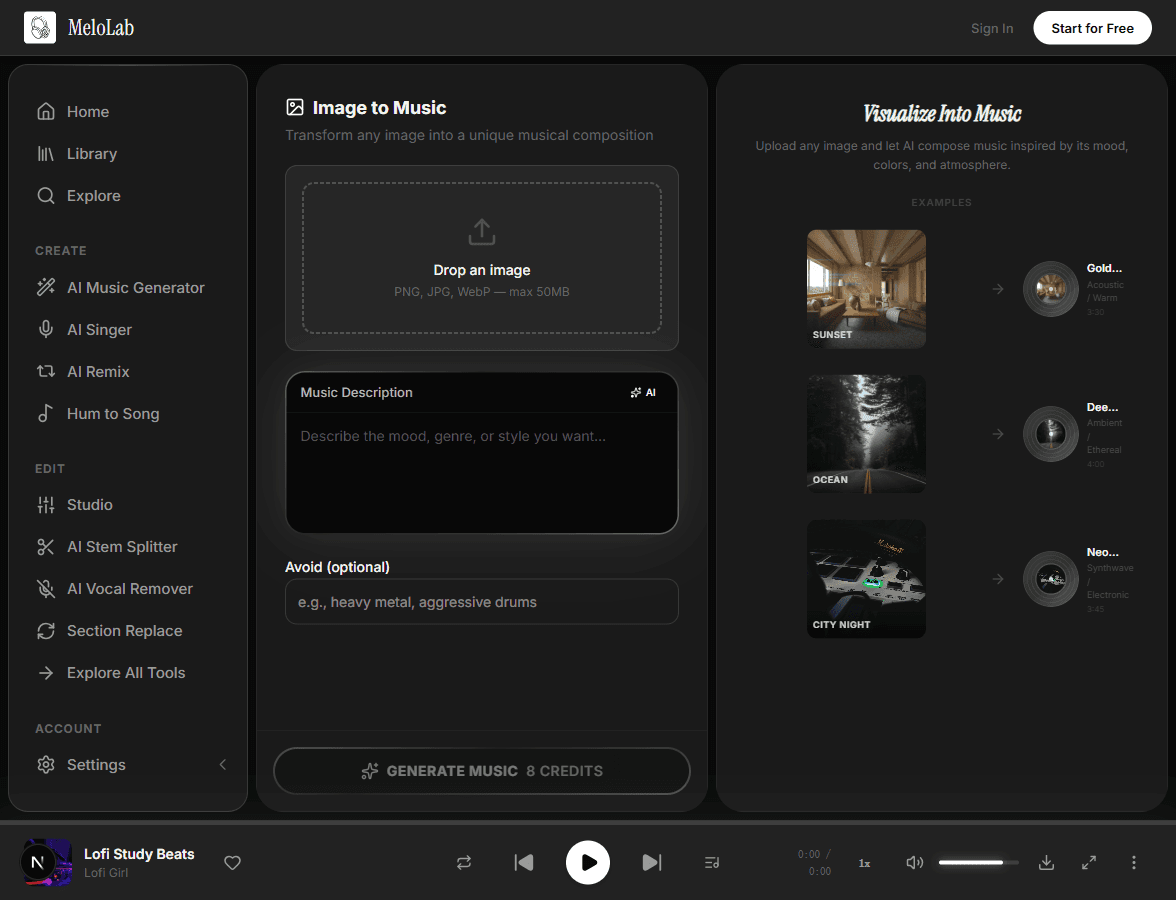This screenshot has height=900, width=1176.
Task: Open player more options menu
Action: coord(1133,862)
